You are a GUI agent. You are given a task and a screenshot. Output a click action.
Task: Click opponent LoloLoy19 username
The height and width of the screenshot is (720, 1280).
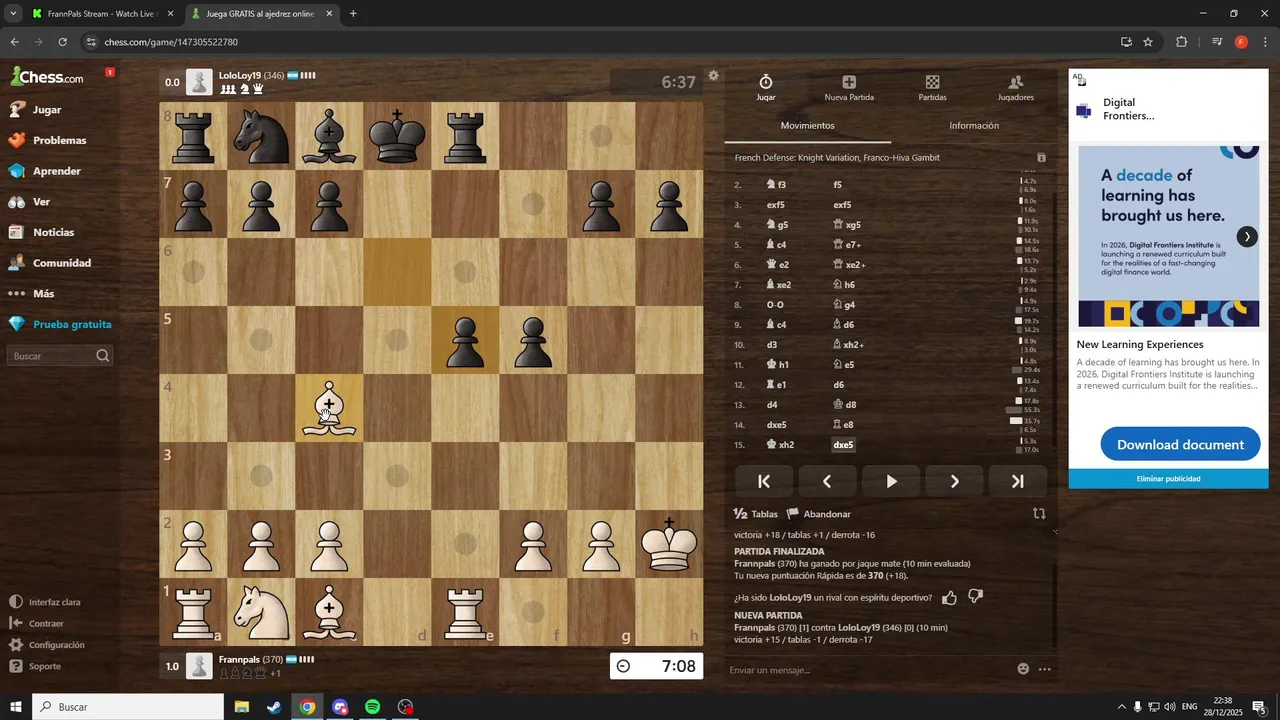[x=239, y=75]
